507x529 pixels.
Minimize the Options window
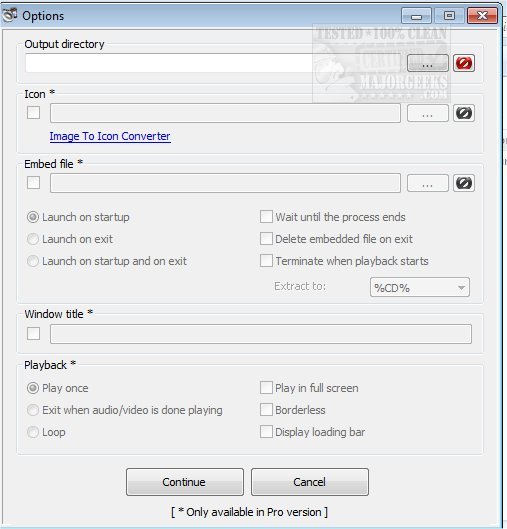(x=416, y=16)
